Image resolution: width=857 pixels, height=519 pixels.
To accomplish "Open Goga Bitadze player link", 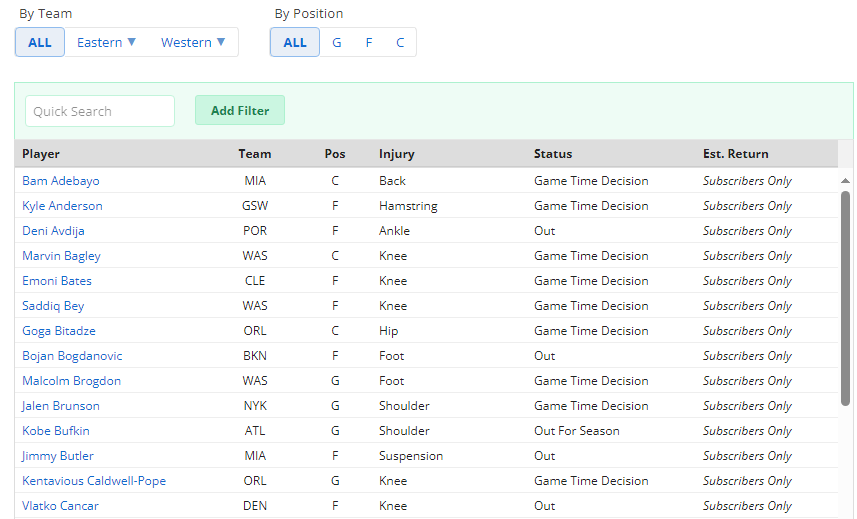I will (x=58, y=331).
